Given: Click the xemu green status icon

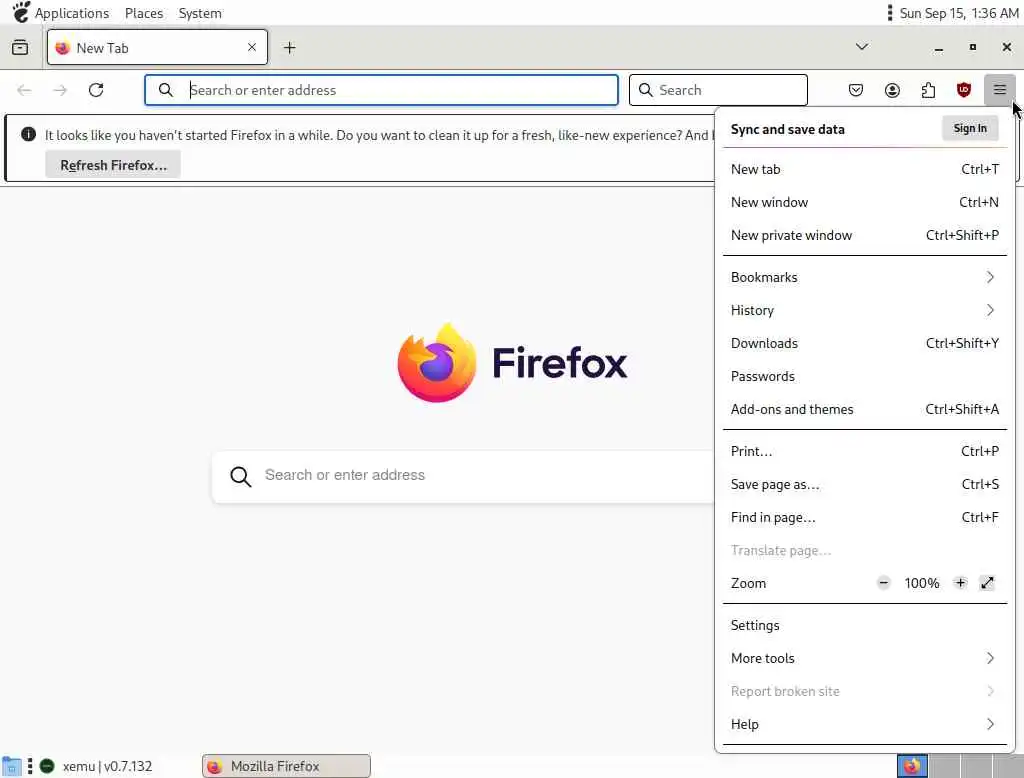Looking at the screenshot, I should [x=47, y=766].
